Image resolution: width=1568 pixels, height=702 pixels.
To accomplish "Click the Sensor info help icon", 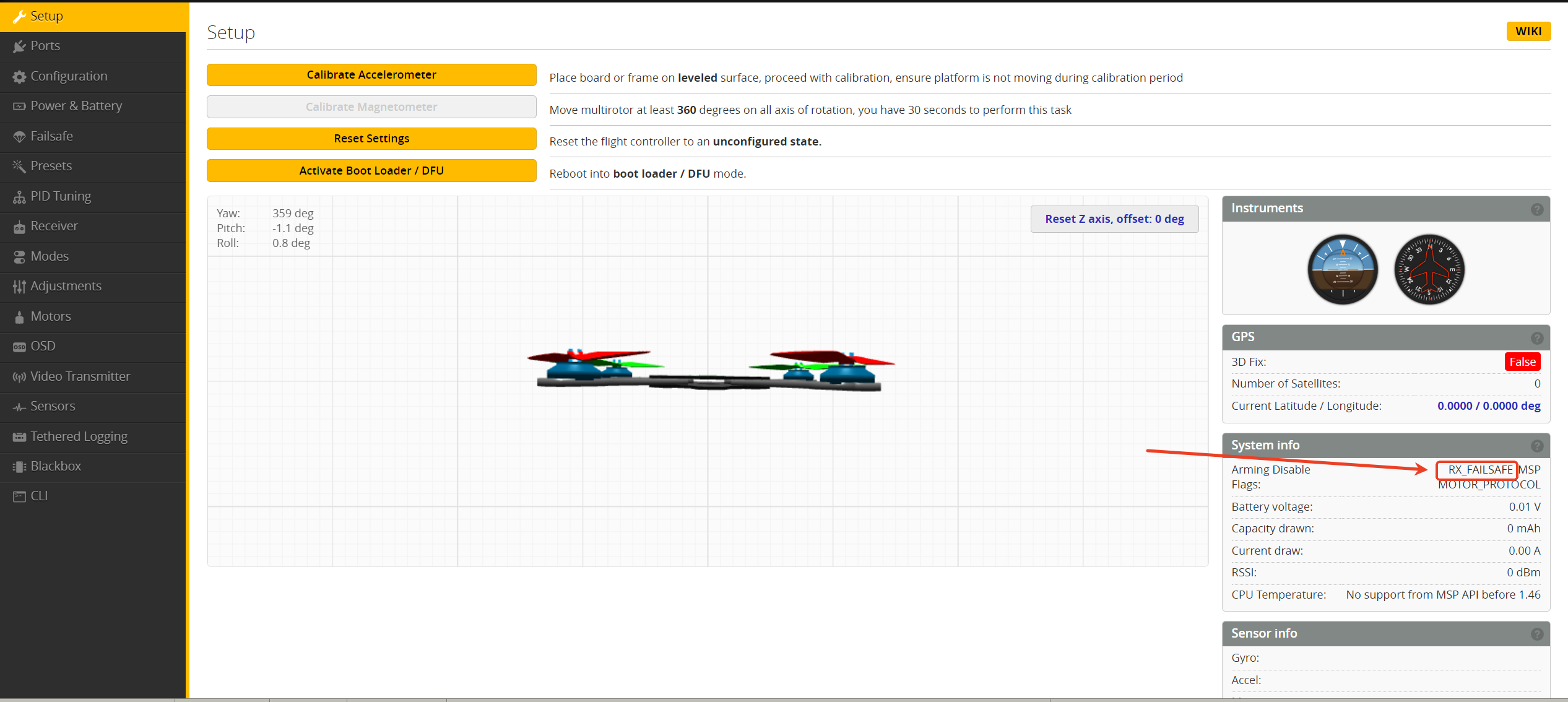I will point(1536,634).
